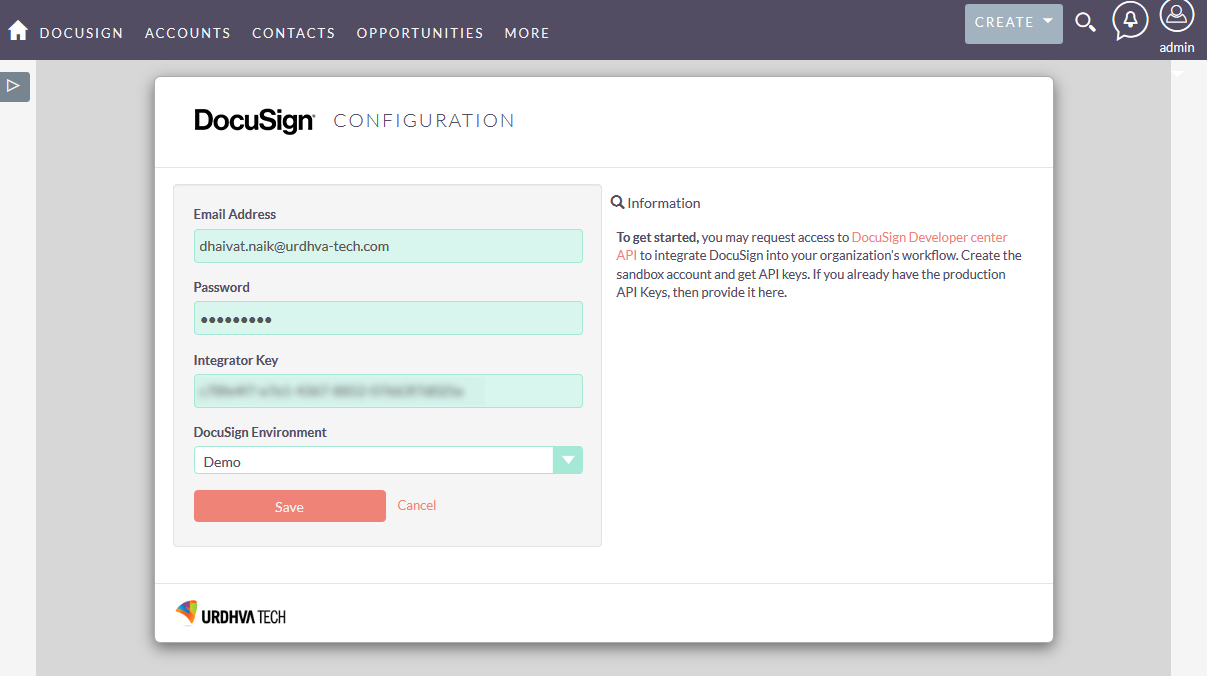Viewport: 1207px width, 676px height.
Task: Click into the Email Address field
Action: [388, 246]
